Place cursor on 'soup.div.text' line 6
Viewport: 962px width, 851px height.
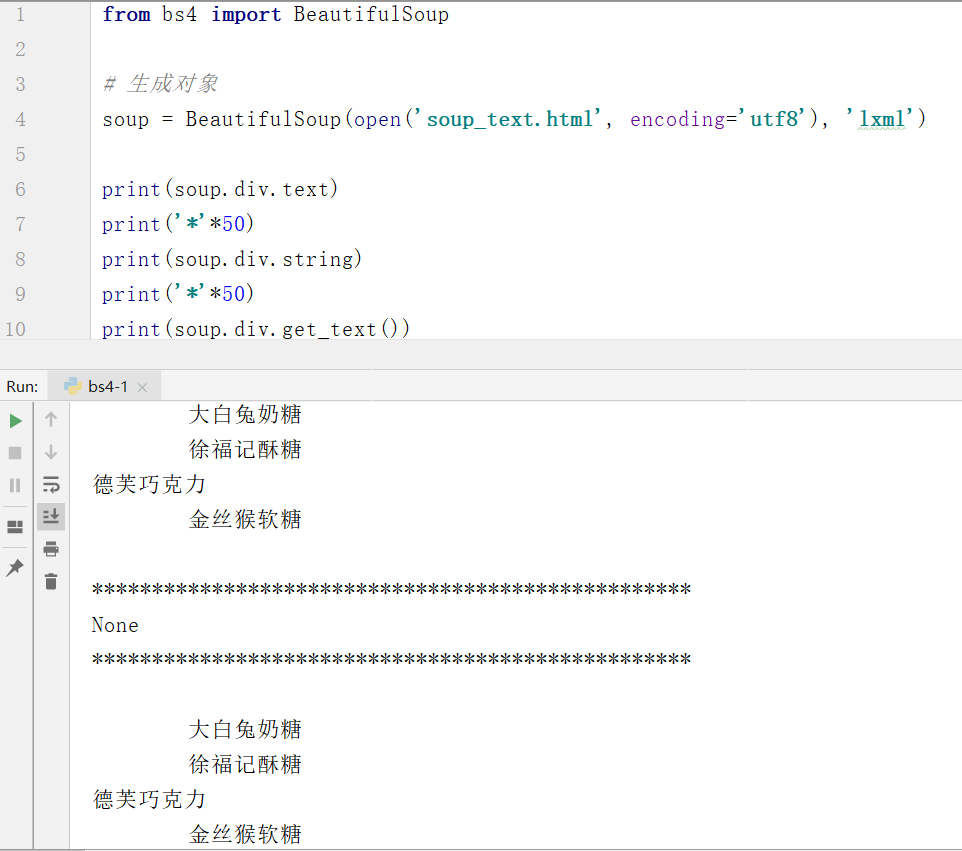[x=252, y=189]
